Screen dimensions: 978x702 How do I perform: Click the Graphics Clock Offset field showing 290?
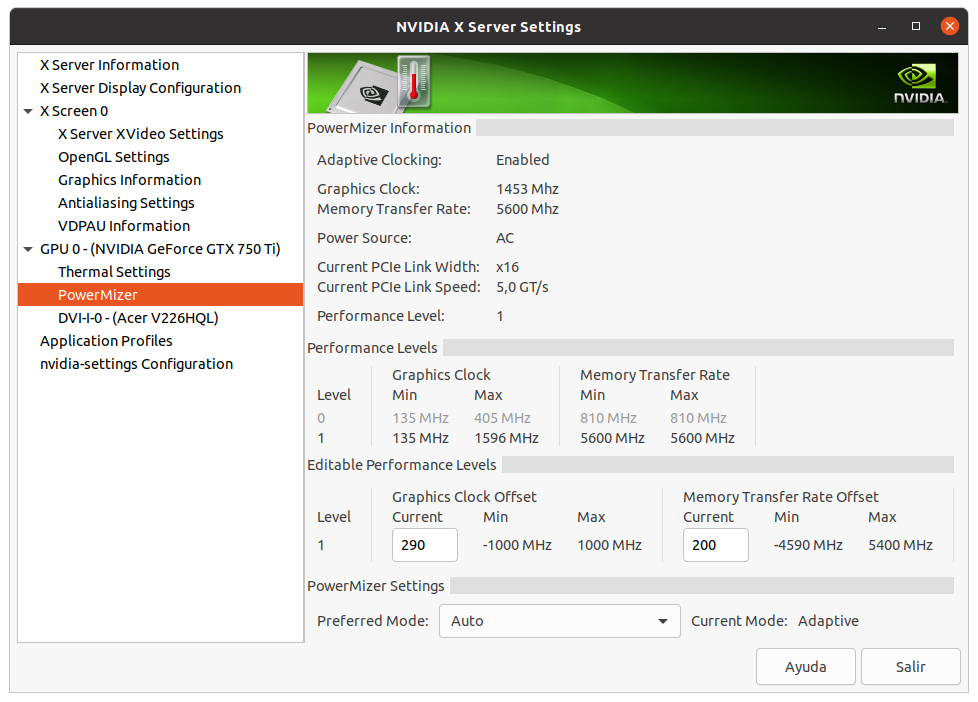[425, 545]
